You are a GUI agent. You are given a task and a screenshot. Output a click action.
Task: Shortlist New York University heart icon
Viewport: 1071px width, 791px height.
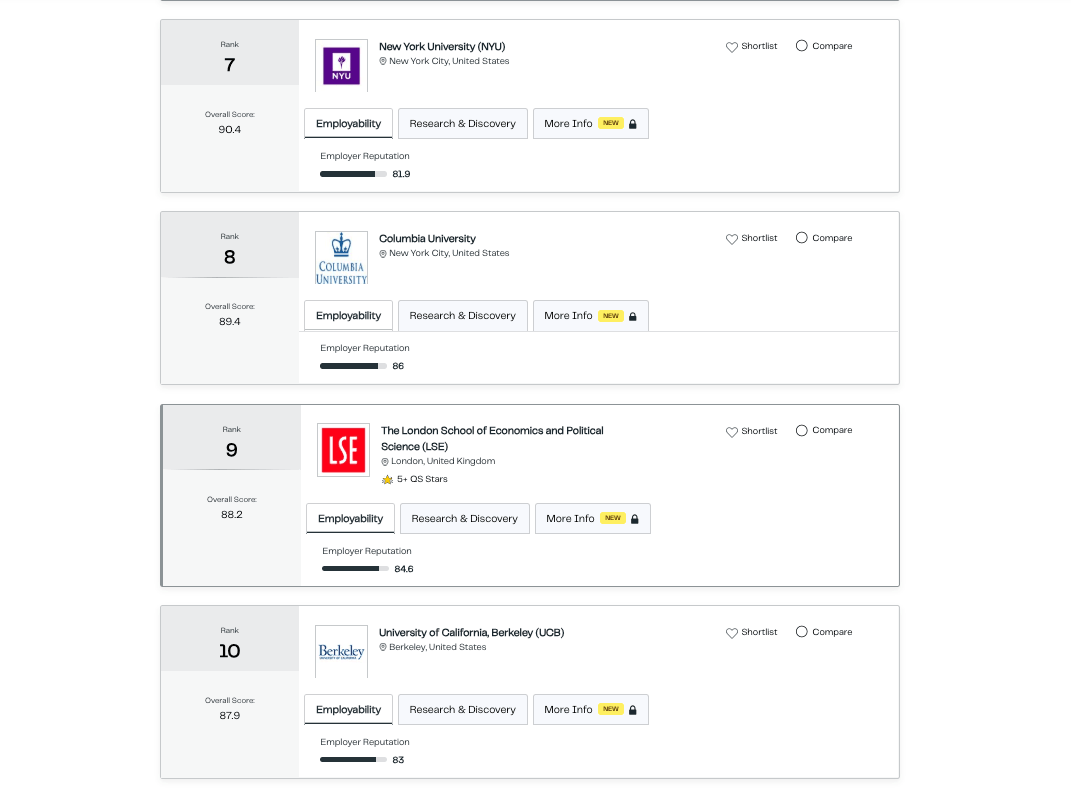[732, 47]
